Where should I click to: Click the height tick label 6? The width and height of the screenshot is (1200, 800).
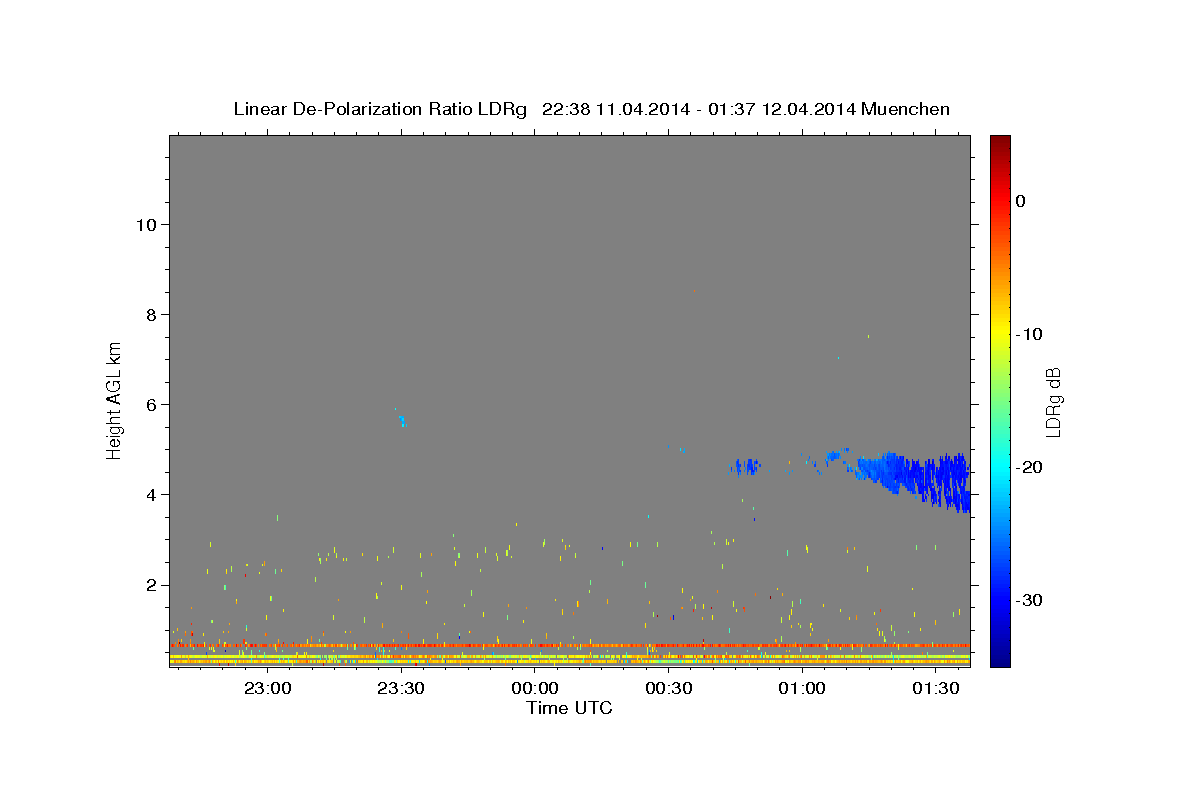tap(150, 404)
